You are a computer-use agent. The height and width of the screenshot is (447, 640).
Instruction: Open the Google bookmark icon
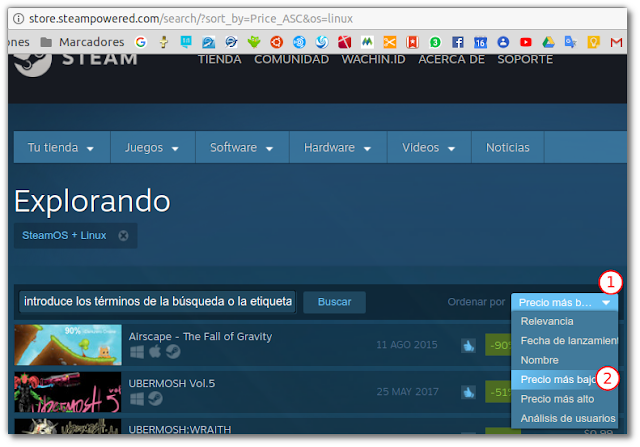pyautogui.click(x=141, y=42)
